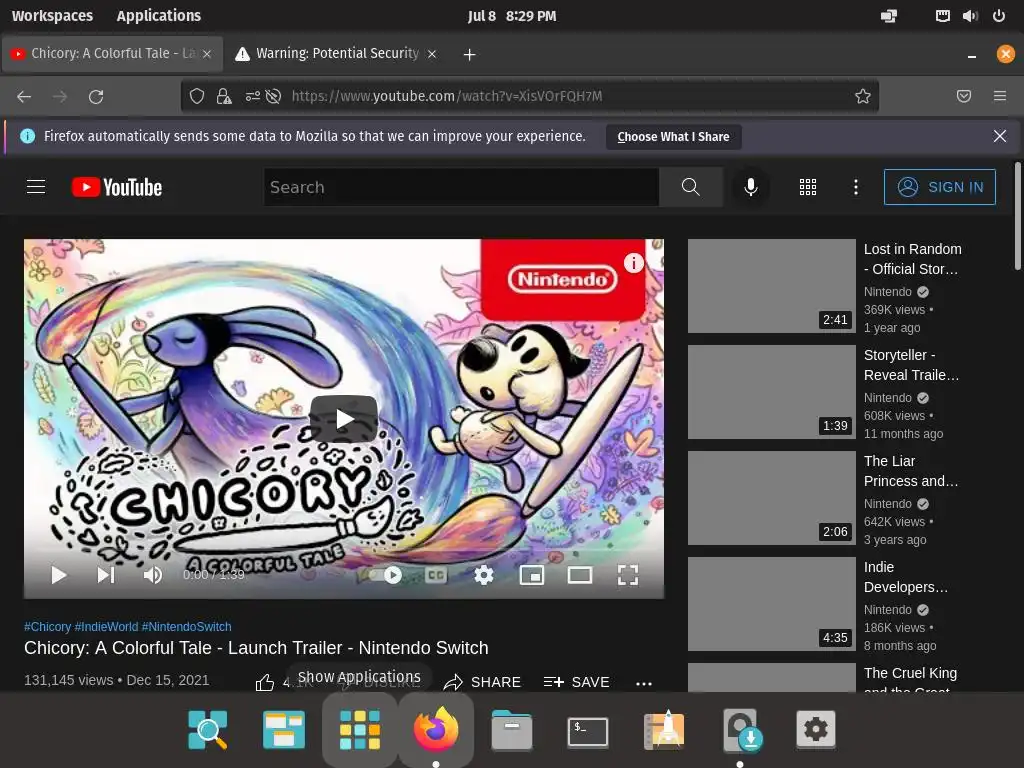1024x768 pixels.
Task: Toggle autoplay switch in the player
Action: click(385, 575)
